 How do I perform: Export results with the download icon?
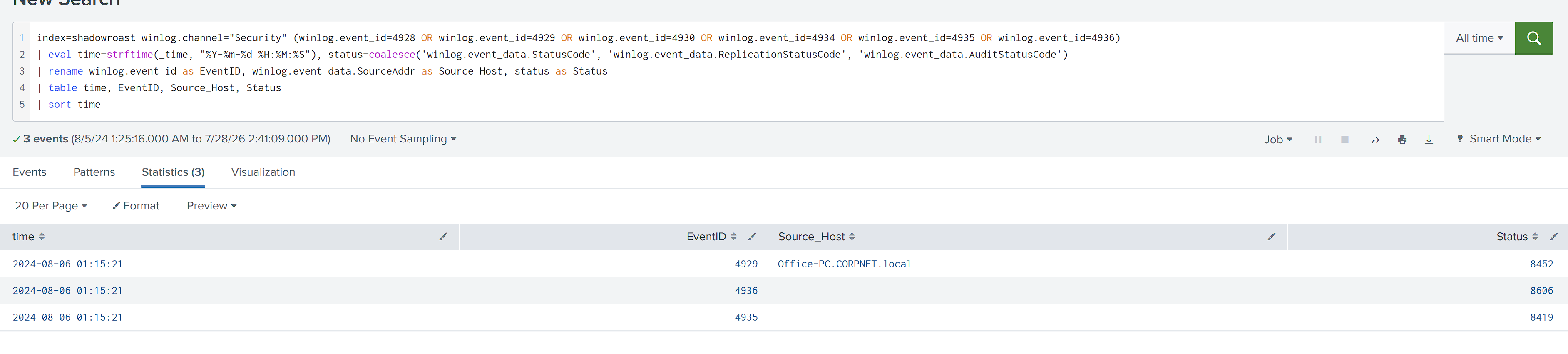[x=1429, y=140]
